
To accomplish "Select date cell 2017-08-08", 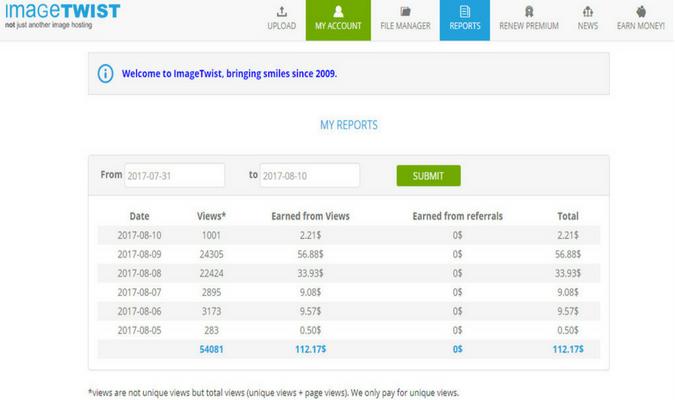I will click(x=139, y=273).
